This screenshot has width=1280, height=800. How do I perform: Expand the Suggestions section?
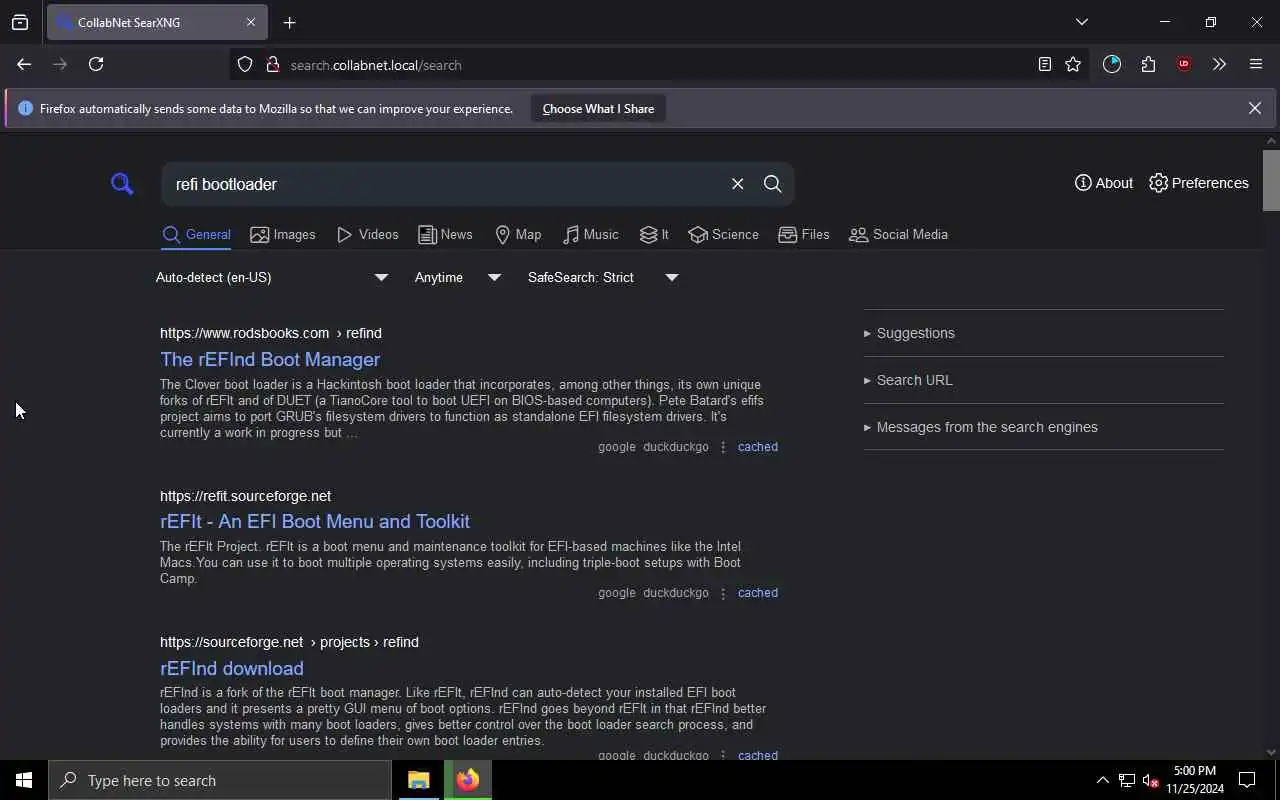point(1043,333)
